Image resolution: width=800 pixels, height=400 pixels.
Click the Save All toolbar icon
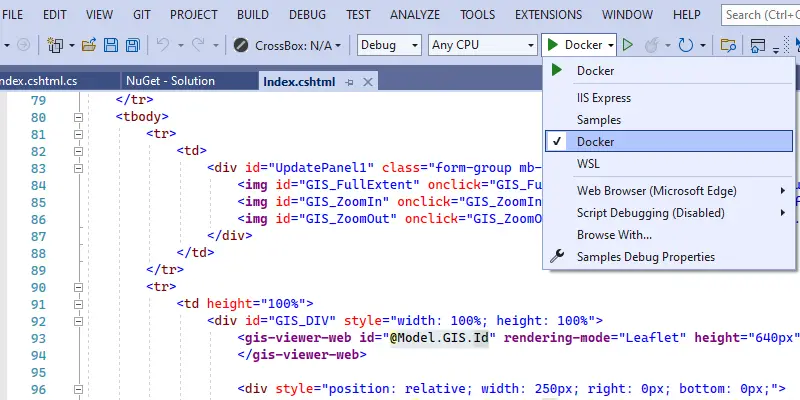133,45
